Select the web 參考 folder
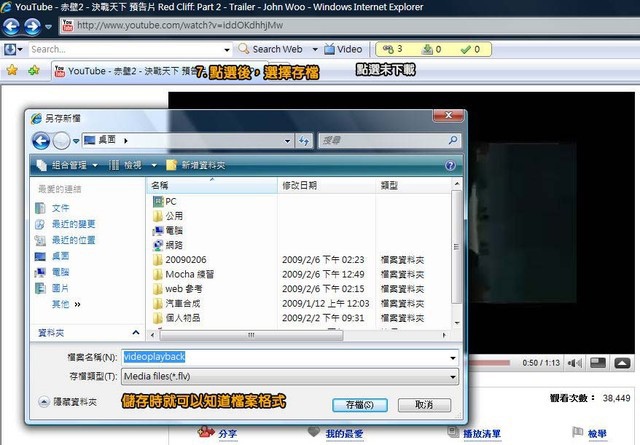The height and width of the screenshot is (445, 640). click(x=178, y=289)
